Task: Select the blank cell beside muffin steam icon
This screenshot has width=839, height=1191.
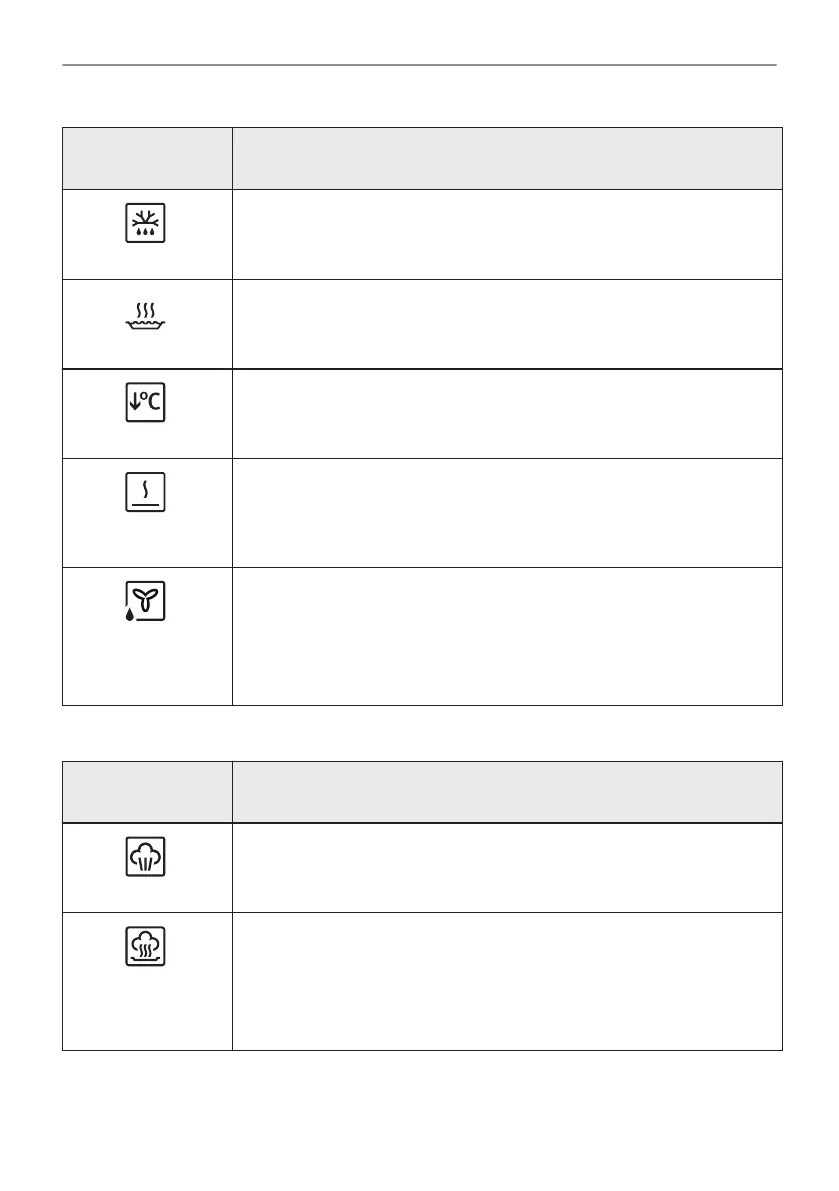Action: (507, 867)
